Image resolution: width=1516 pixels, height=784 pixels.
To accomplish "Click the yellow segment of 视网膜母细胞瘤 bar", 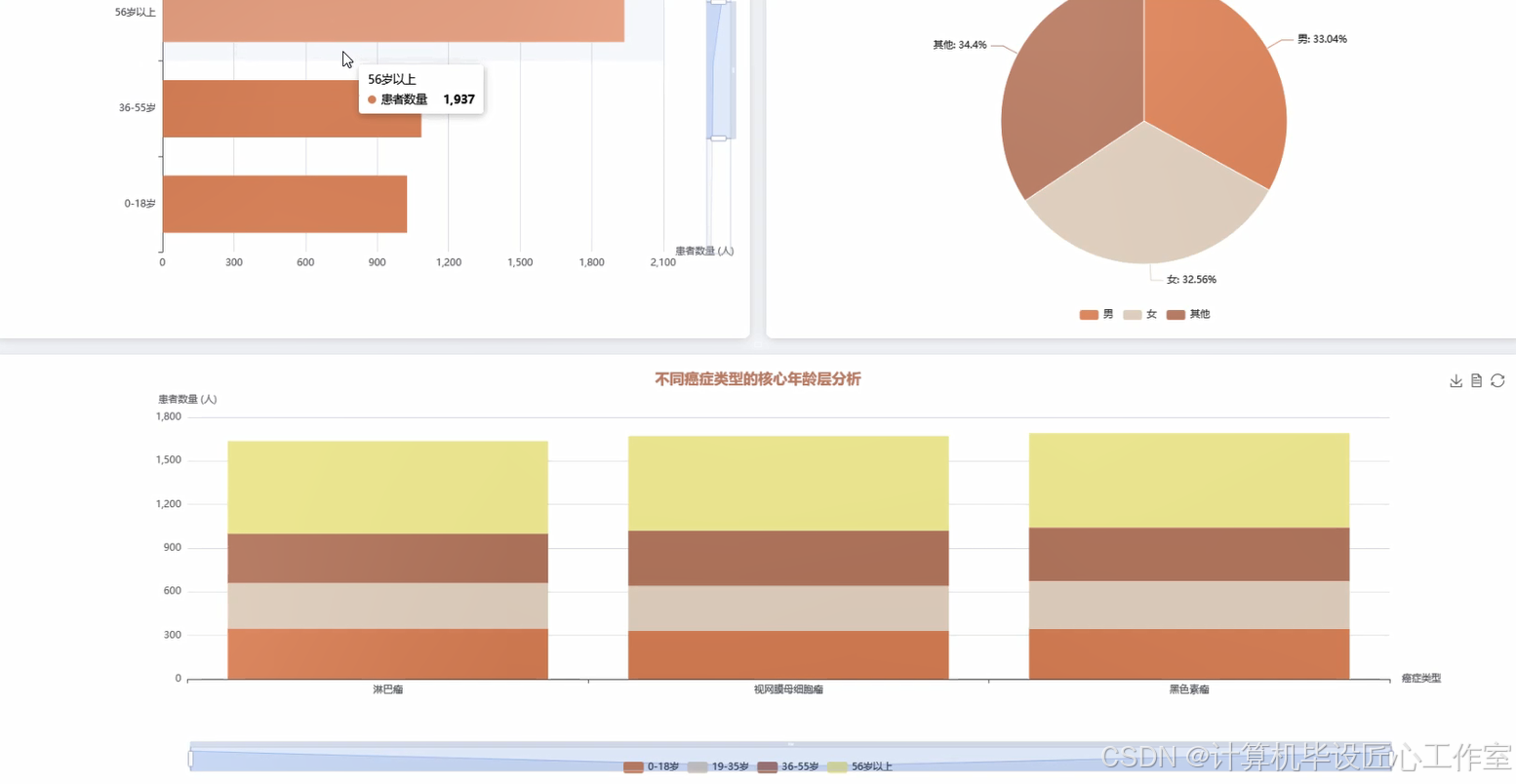I will coord(788,484).
